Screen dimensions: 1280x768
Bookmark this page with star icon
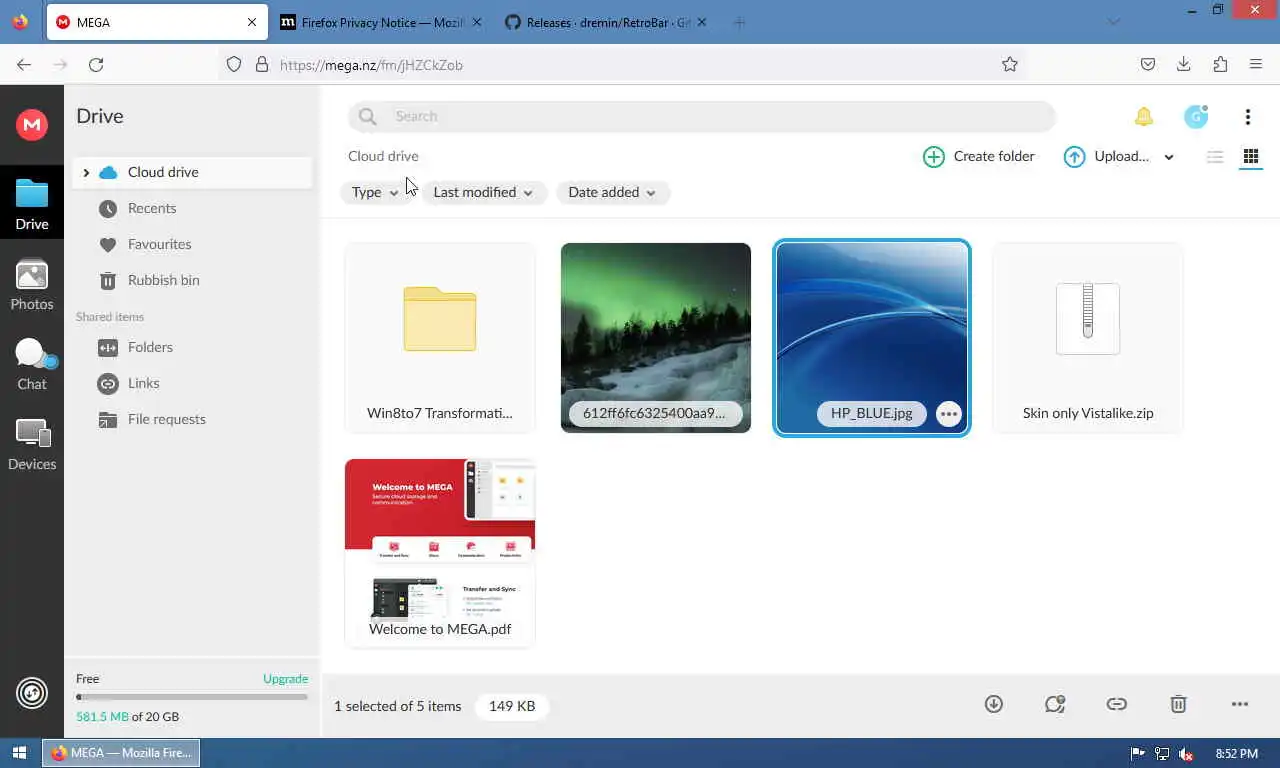(x=1010, y=65)
